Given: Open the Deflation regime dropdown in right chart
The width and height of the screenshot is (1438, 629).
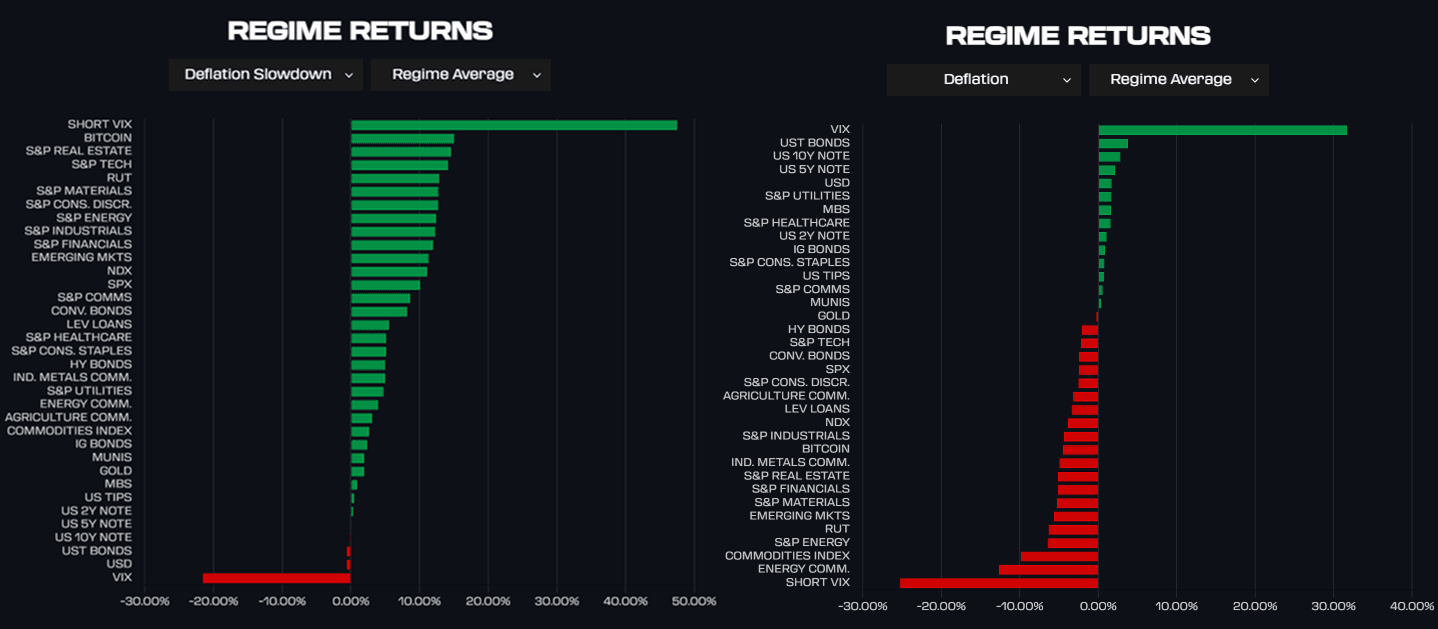Looking at the screenshot, I should (983, 80).
